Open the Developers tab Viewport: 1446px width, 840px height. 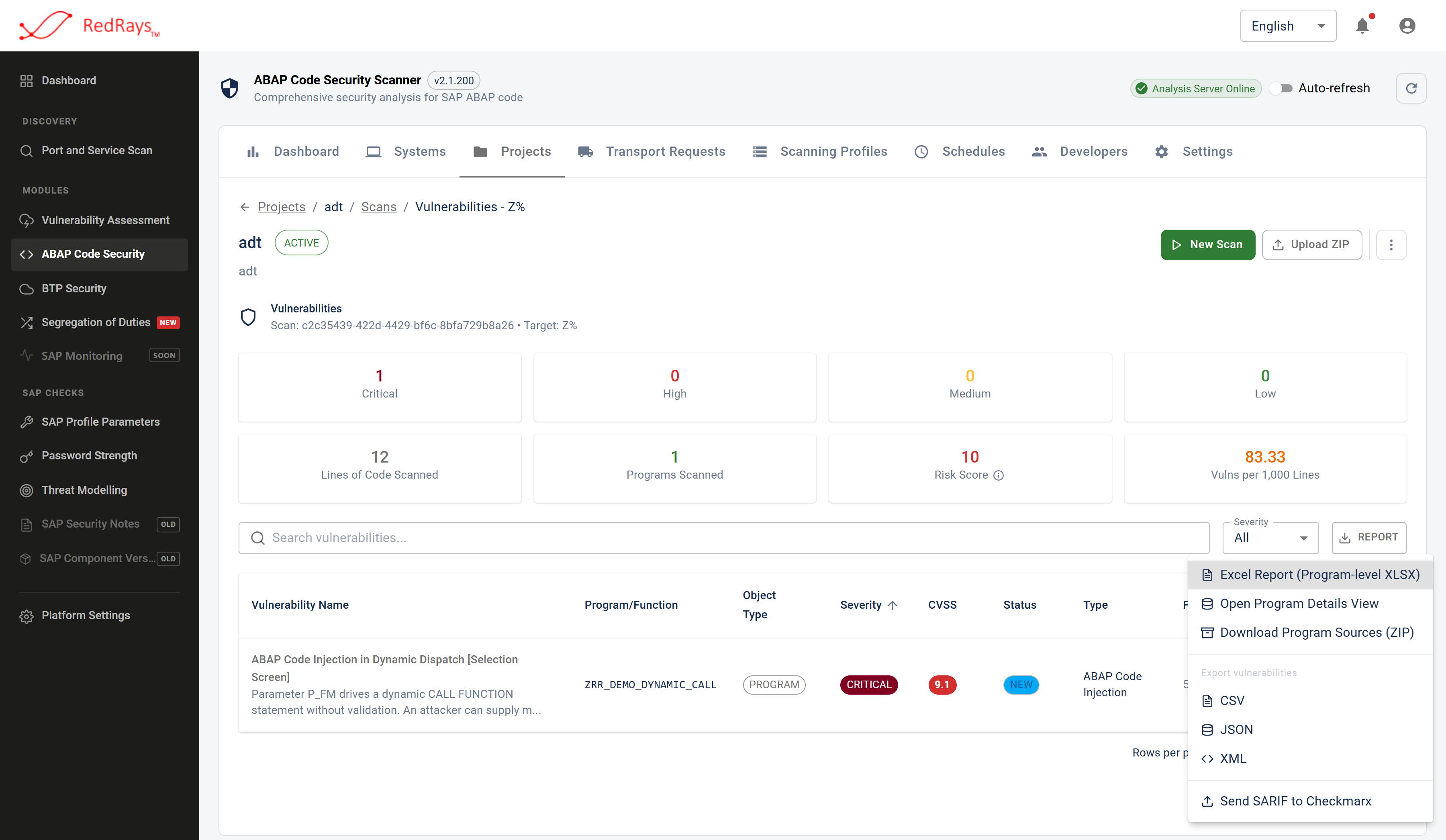(x=1080, y=151)
